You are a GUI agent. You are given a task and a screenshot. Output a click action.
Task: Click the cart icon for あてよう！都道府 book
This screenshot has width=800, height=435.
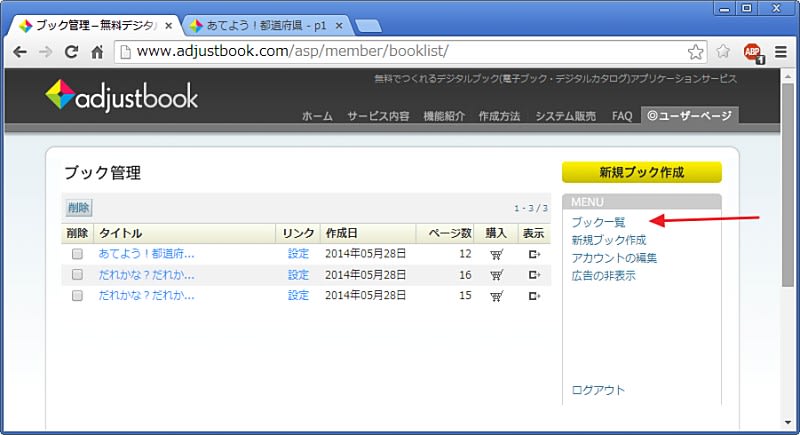(496, 254)
